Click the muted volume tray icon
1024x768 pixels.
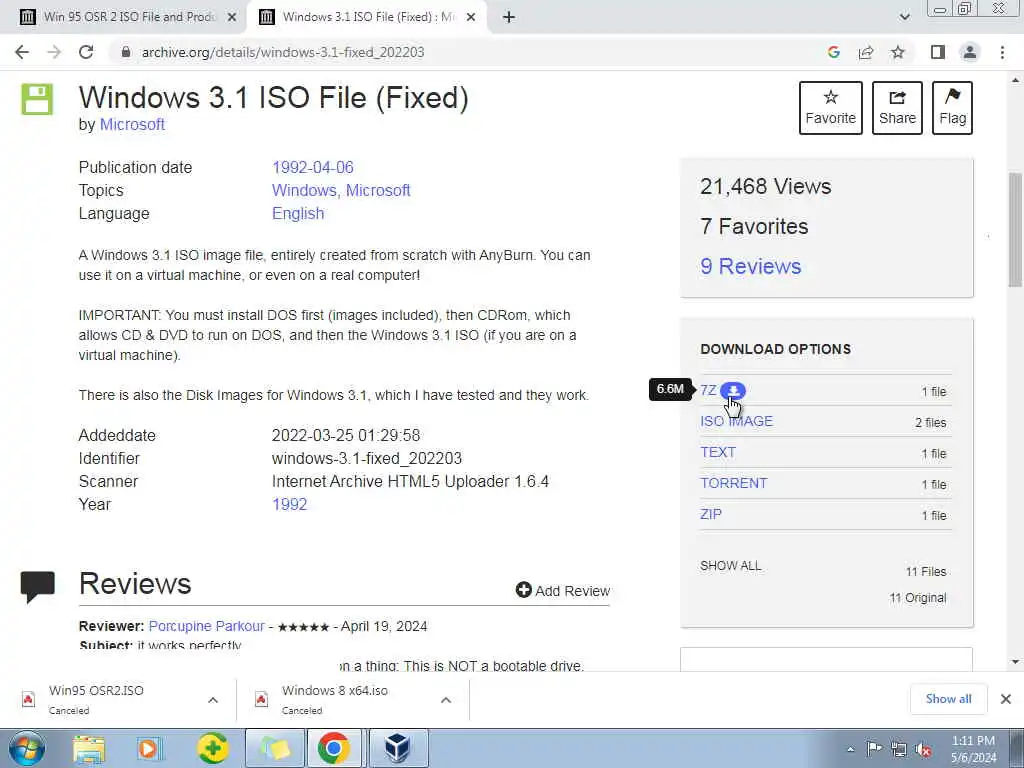pyautogui.click(x=923, y=749)
